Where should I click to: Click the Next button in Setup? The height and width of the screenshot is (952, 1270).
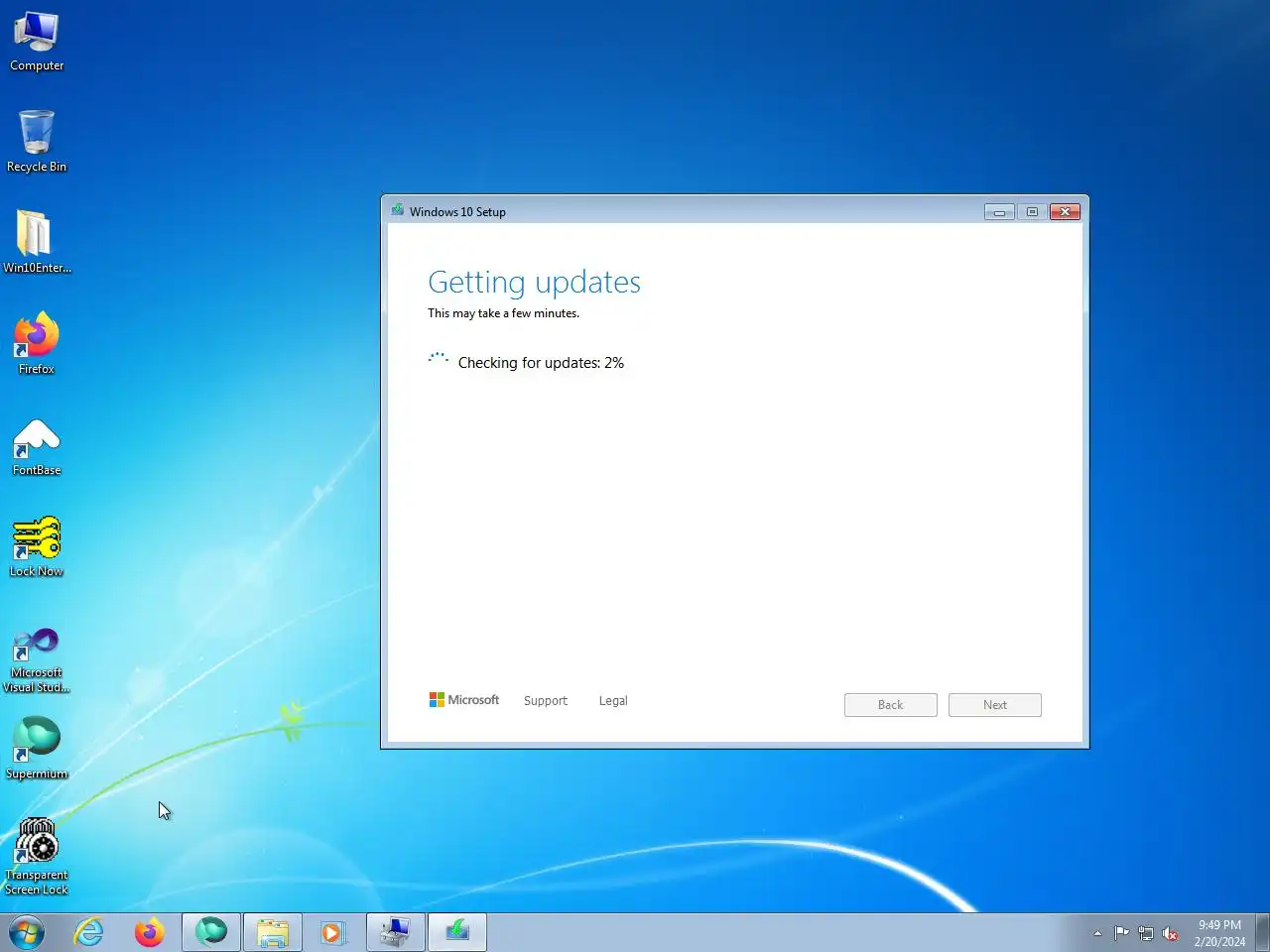(995, 705)
